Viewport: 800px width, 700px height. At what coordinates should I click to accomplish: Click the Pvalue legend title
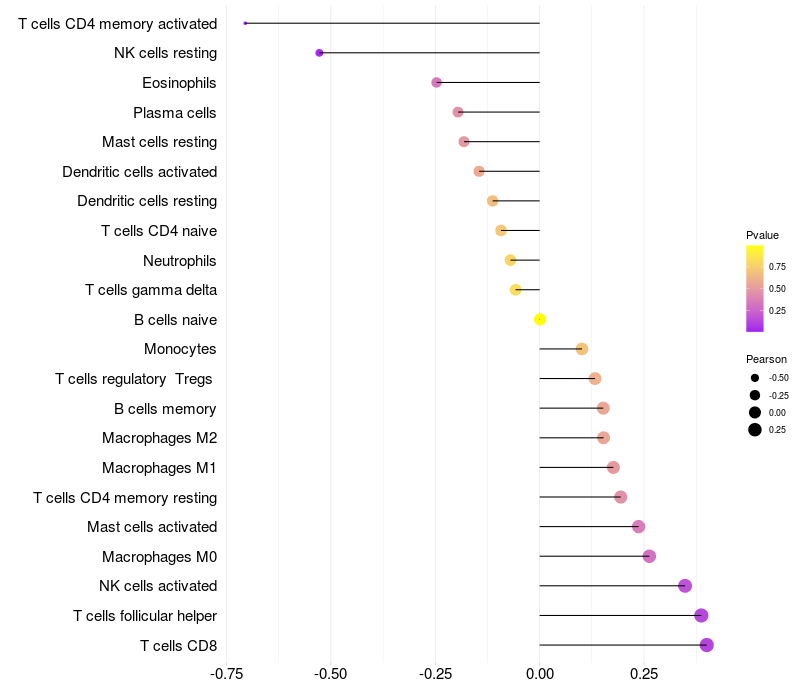(762, 235)
